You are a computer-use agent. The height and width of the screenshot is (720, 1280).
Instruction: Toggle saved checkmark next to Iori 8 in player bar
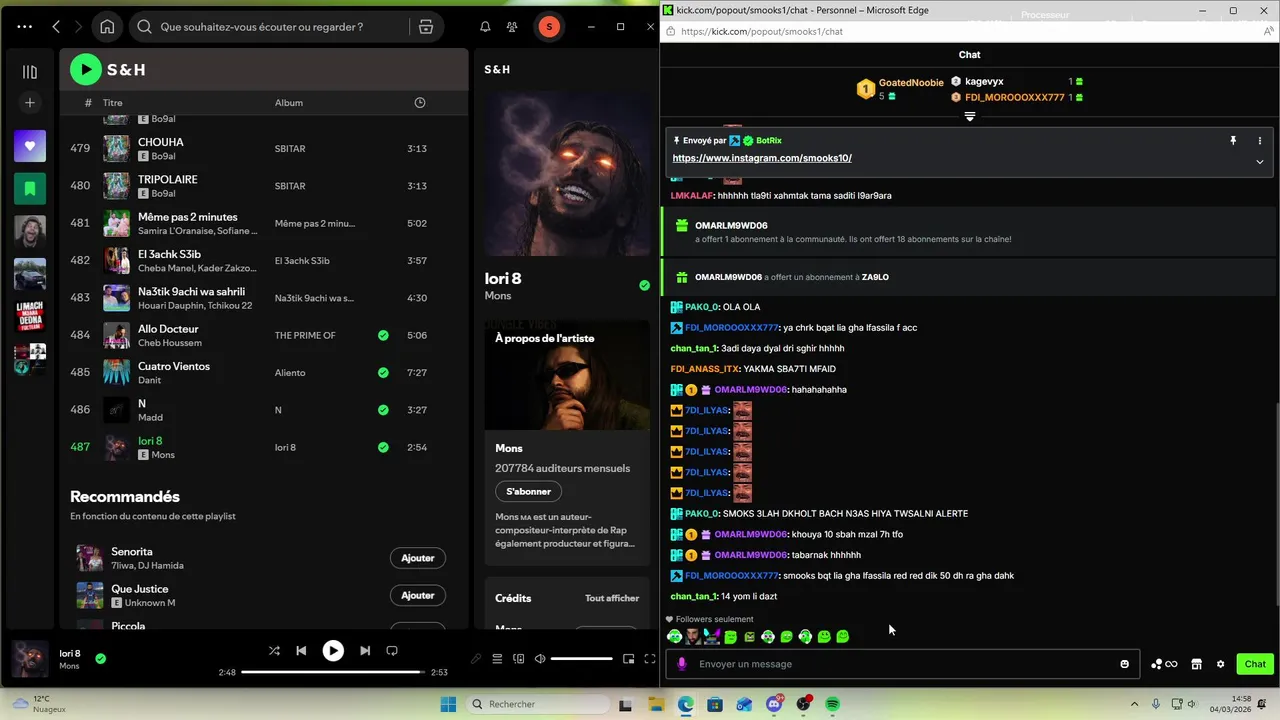[100, 659]
